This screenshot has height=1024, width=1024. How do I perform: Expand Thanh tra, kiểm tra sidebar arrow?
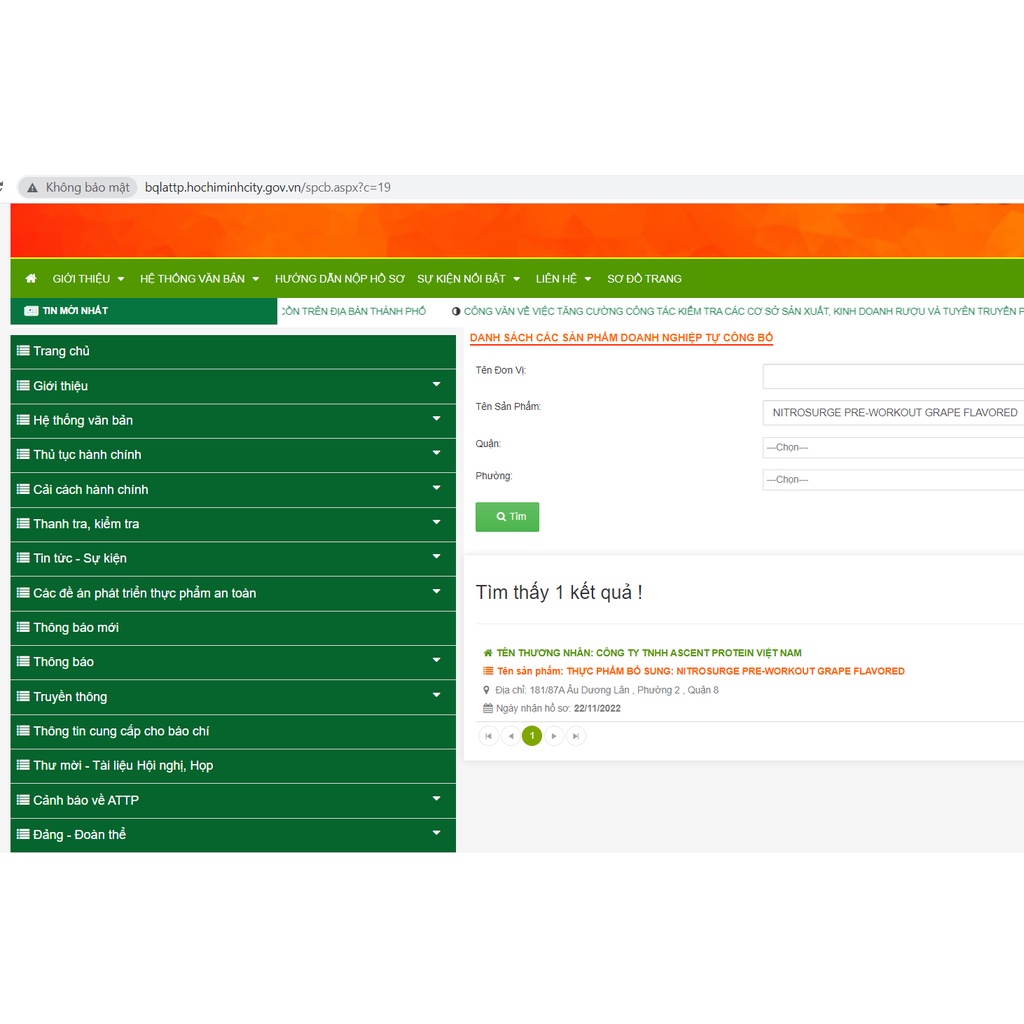tap(436, 523)
